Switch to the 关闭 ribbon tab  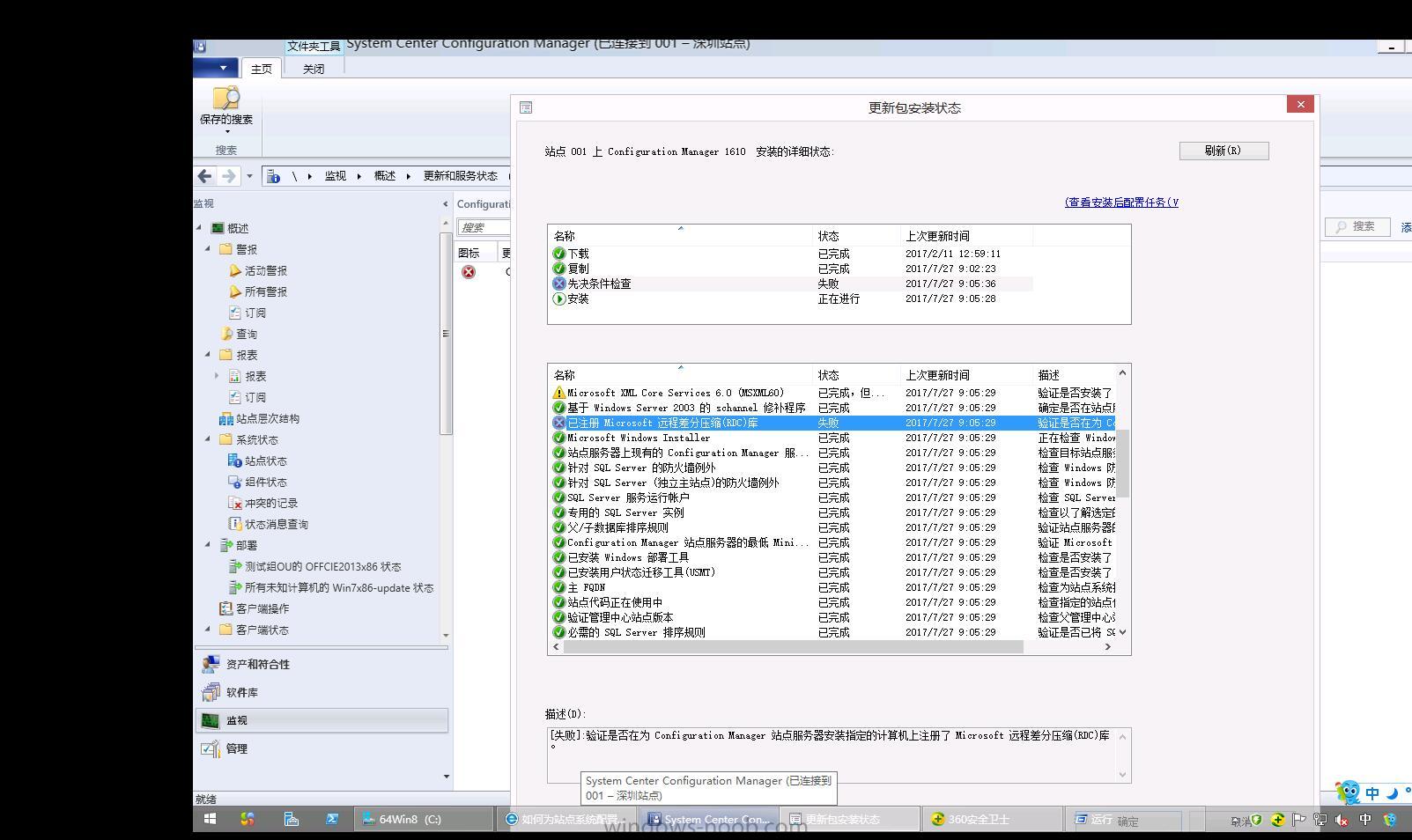point(314,69)
